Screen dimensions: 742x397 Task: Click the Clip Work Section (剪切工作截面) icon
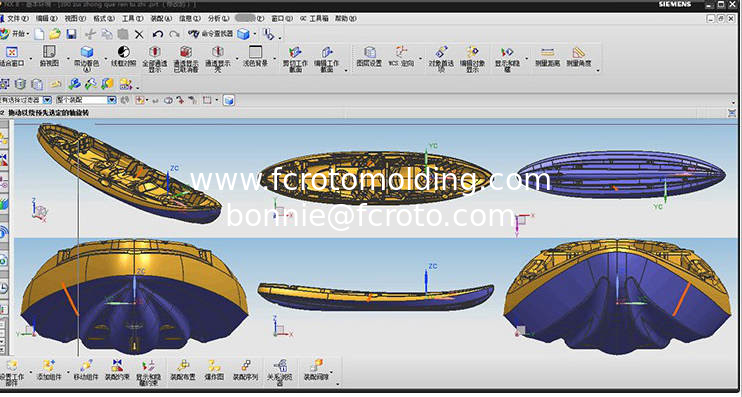[x=295, y=59]
